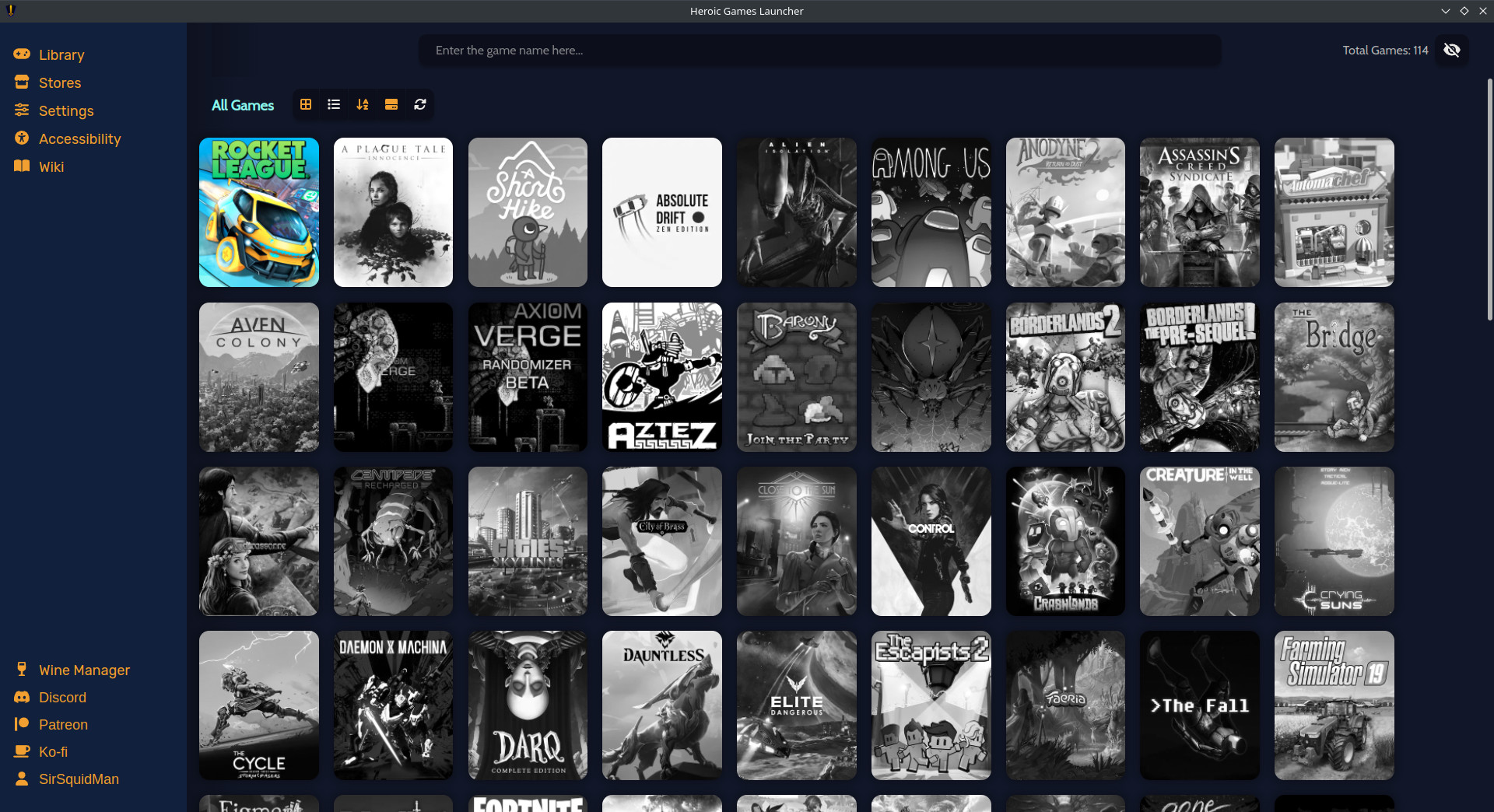Click the Ko-fi cup icon

pyautogui.click(x=22, y=751)
